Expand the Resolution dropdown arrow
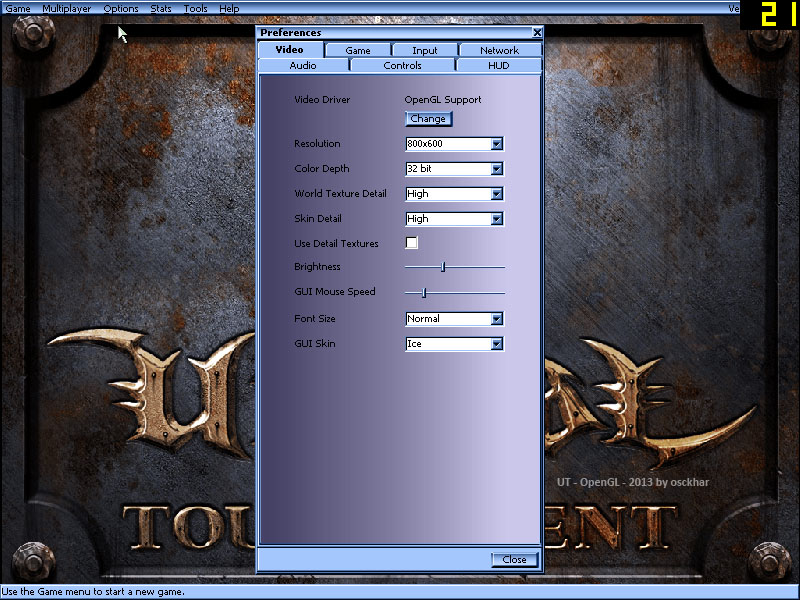800x600 pixels. pyautogui.click(x=497, y=144)
